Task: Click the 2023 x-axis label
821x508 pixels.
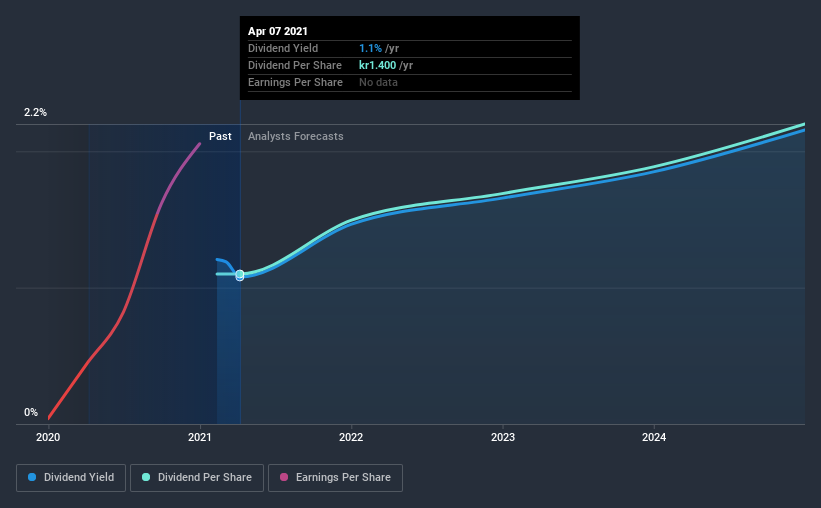Action: pyautogui.click(x=503, y=437)
